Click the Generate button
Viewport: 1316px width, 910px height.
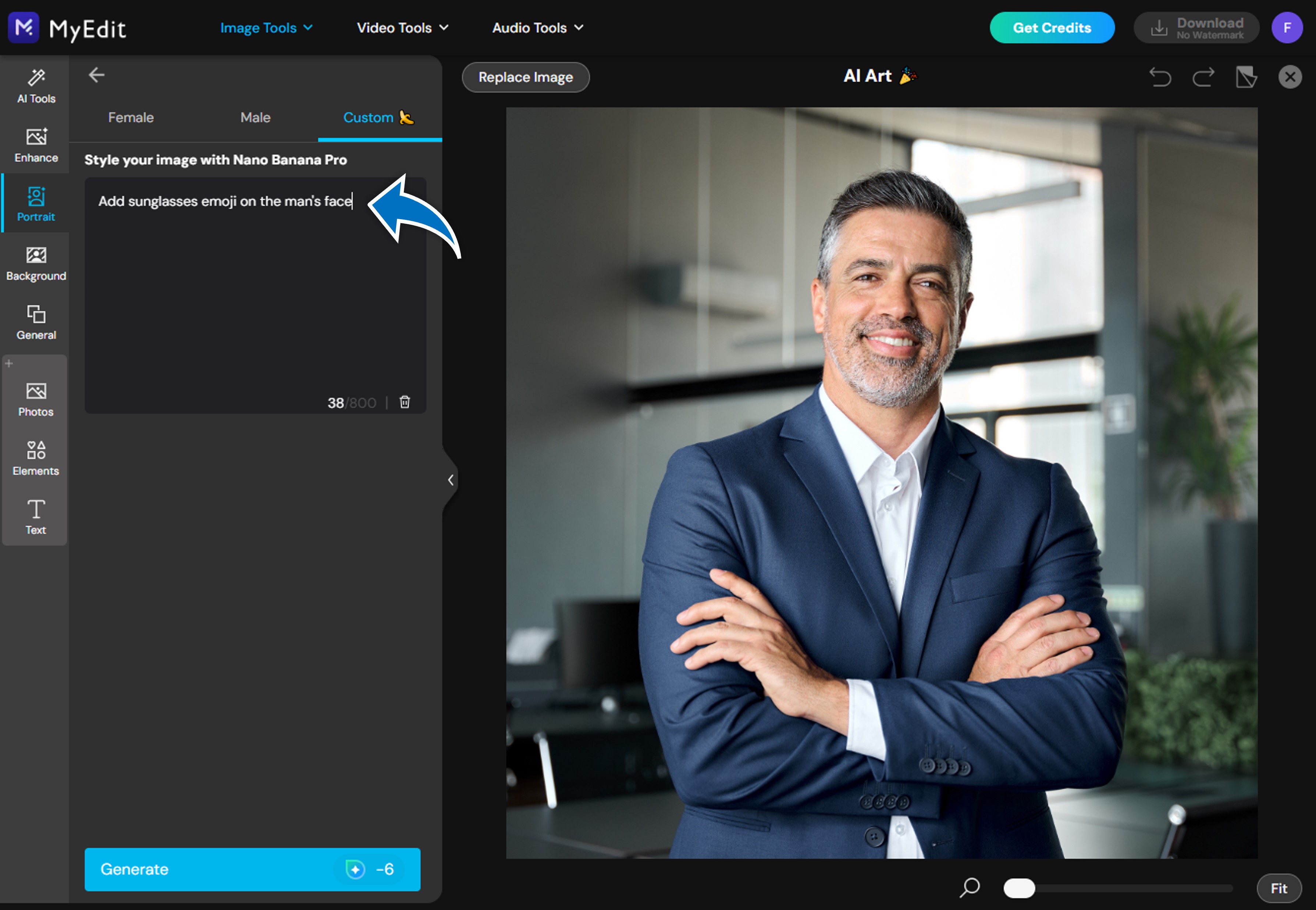pyautogui.click(x=252, y=869)
